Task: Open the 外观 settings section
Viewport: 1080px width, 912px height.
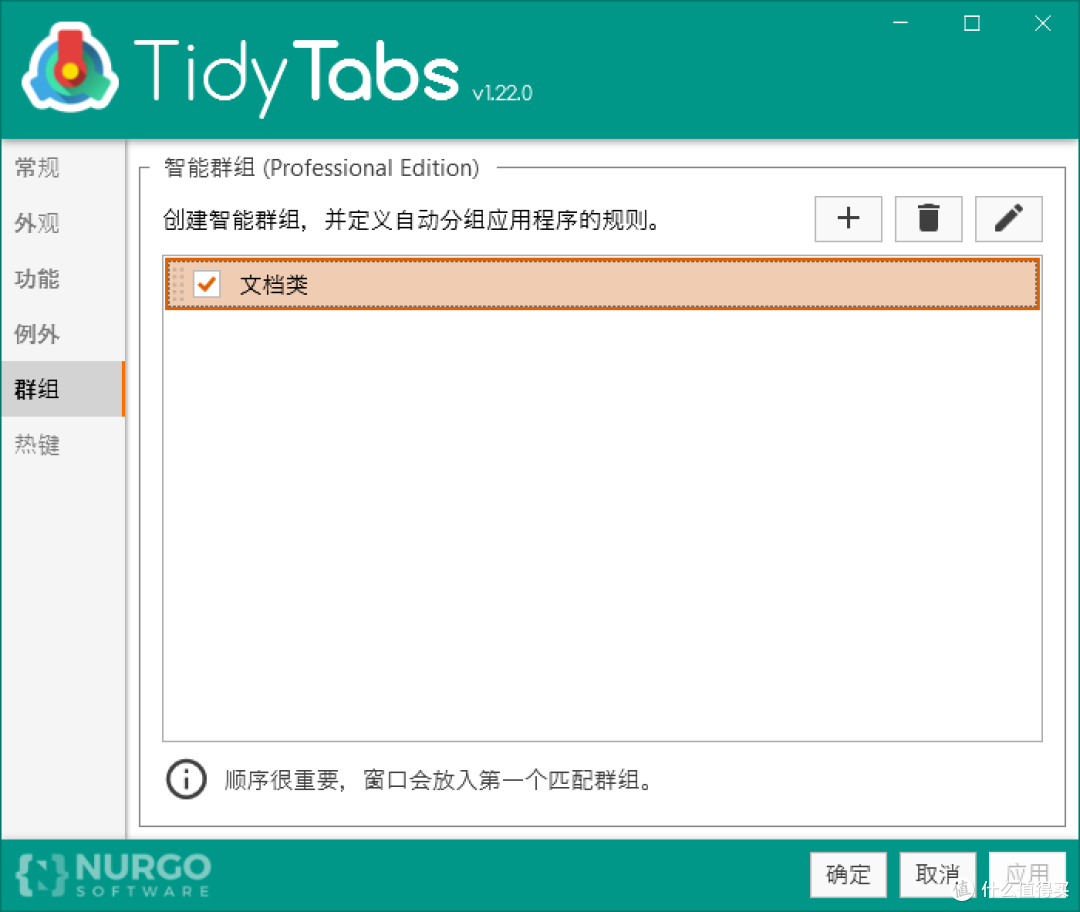Action: click(x=36, y=224)
